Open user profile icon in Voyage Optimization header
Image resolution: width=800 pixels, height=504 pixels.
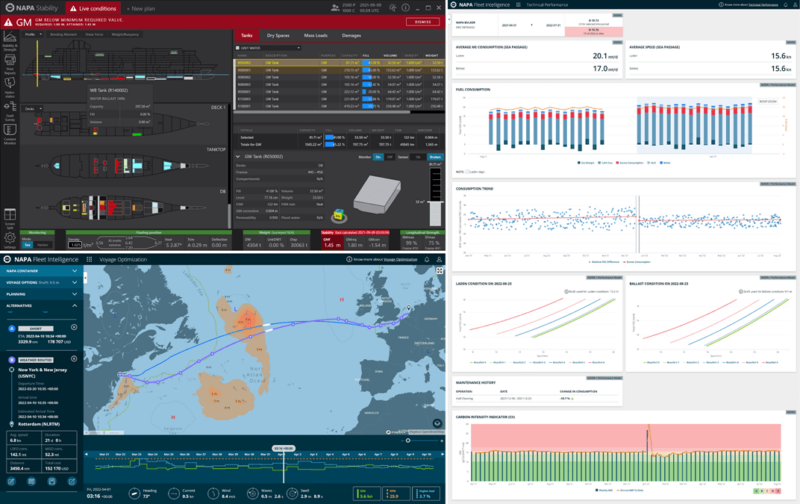(439, 259)
